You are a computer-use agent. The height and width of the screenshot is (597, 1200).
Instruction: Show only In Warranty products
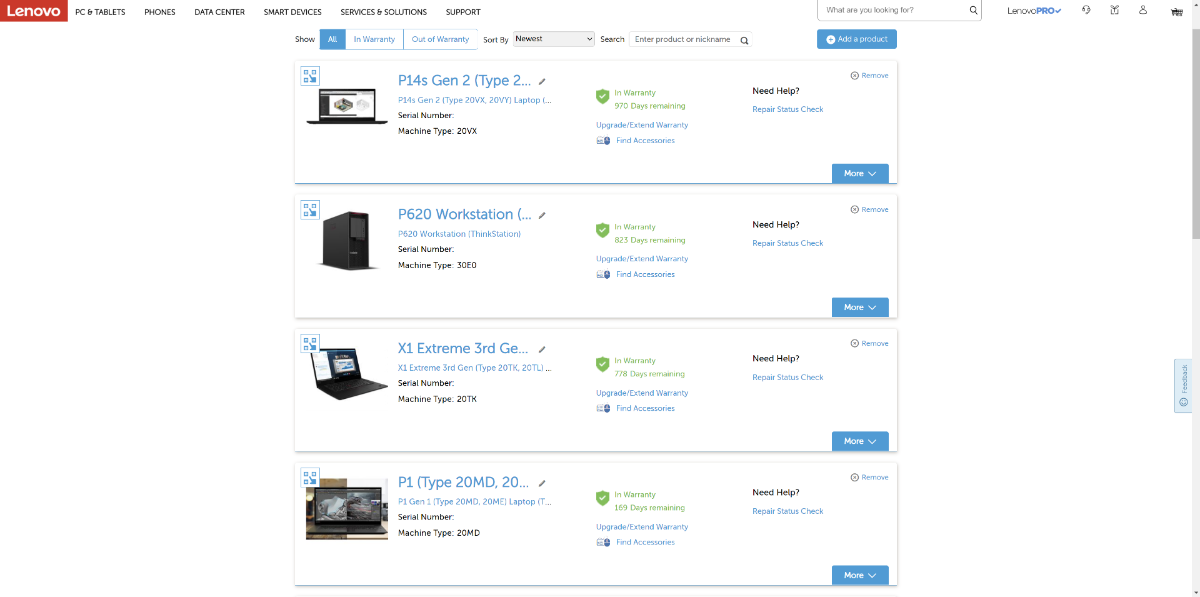pyautogui.click(x=374, y=39)
